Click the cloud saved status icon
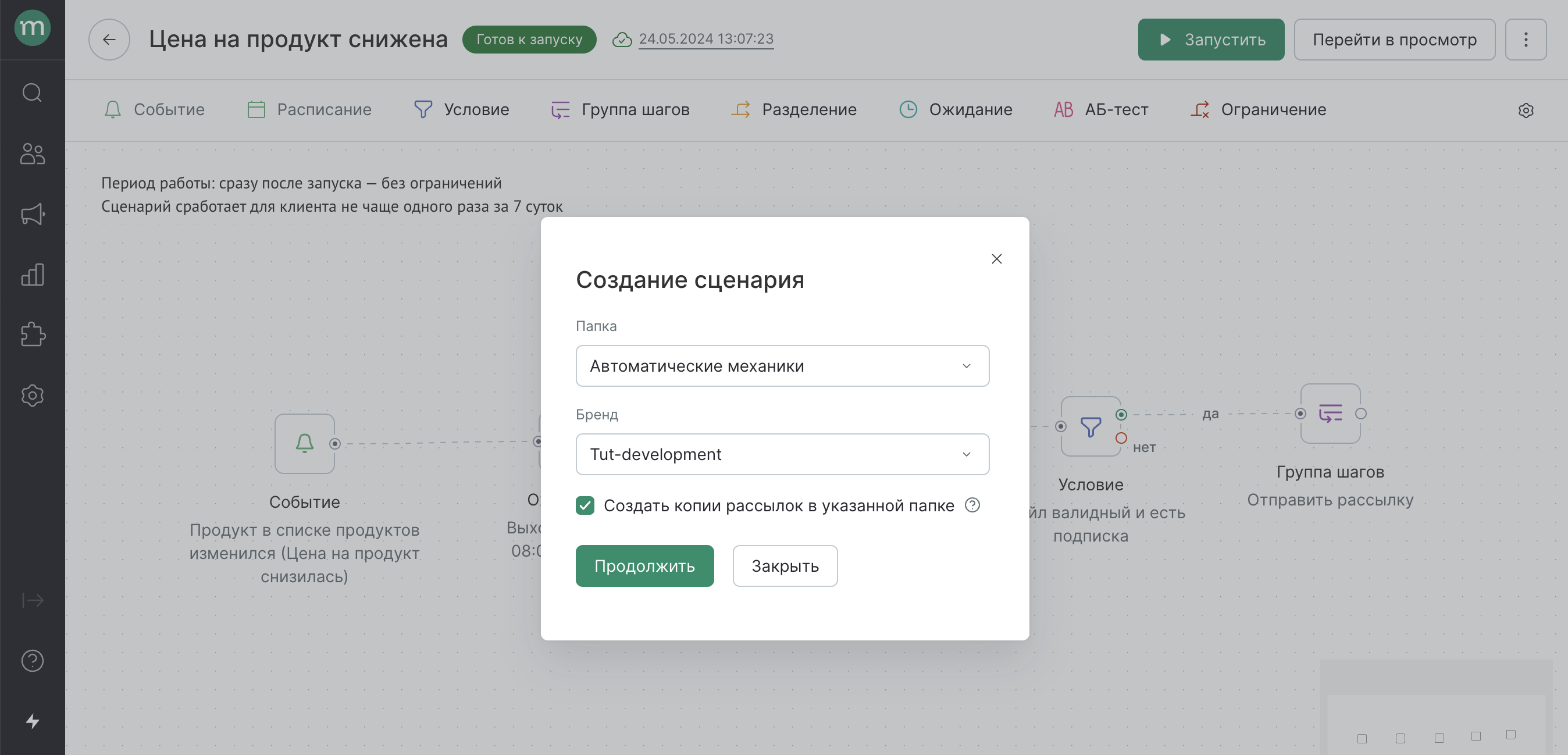The height and width of the screenshot is (755, 1568). pos(622,40)
